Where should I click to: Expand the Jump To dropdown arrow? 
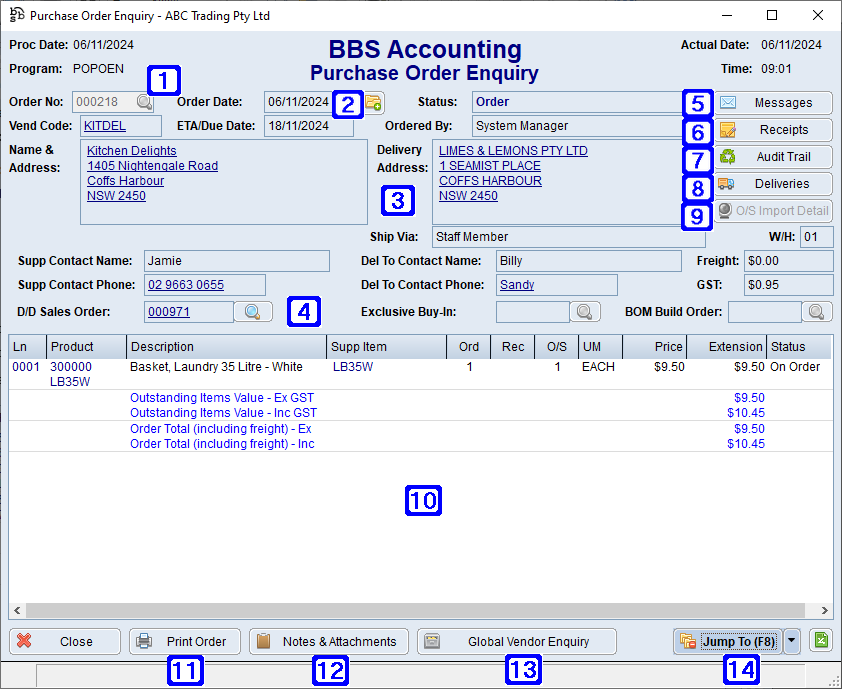(x=791, y=641)
